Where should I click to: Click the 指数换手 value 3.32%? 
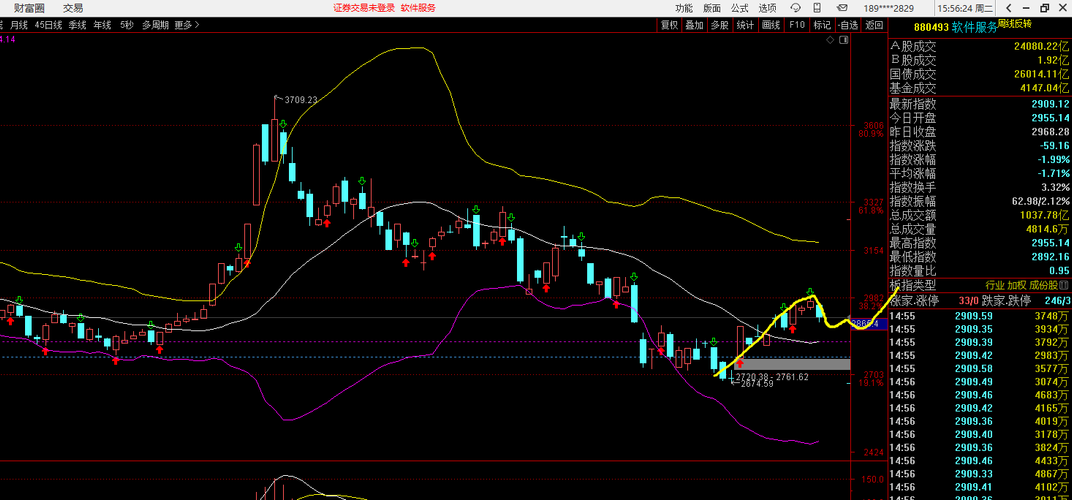click(x=1056, y=187)
